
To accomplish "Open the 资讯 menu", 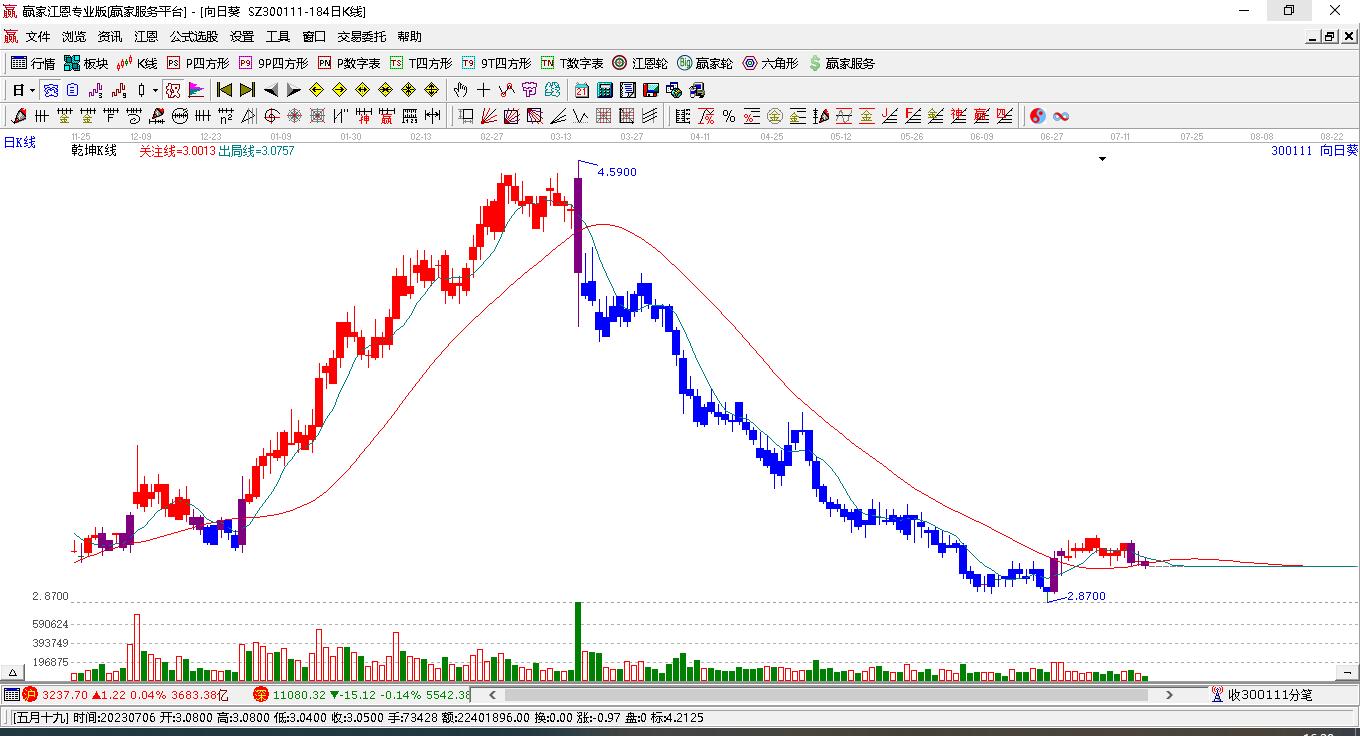I will tap(110, 37).
